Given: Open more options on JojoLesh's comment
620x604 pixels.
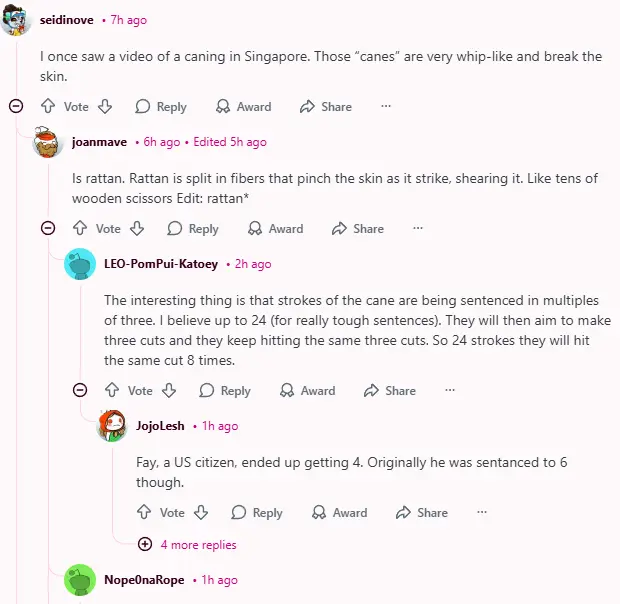Looking at the screenshot, I should click(482, 513).
